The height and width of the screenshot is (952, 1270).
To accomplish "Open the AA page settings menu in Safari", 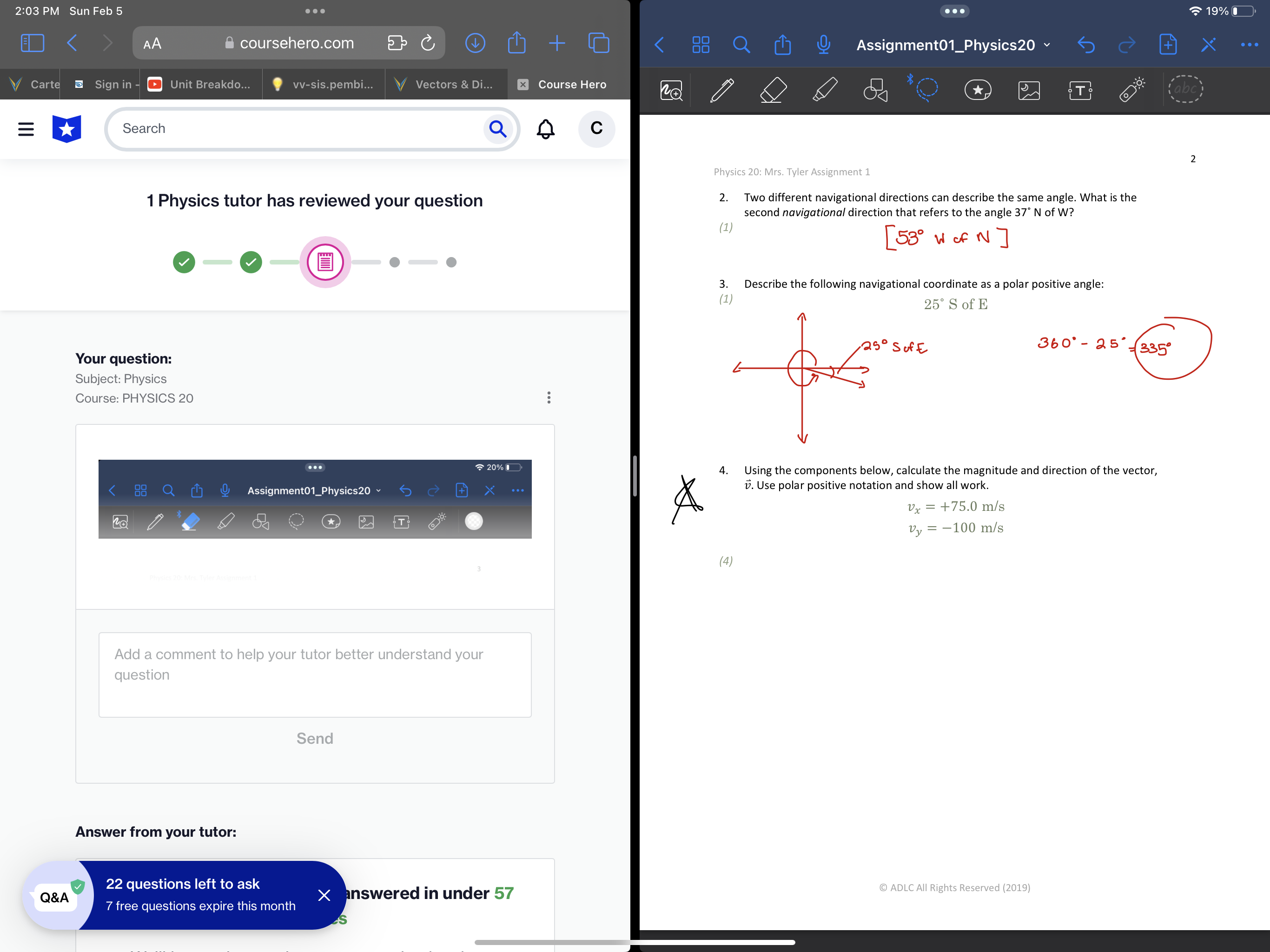I will point(152,42).
